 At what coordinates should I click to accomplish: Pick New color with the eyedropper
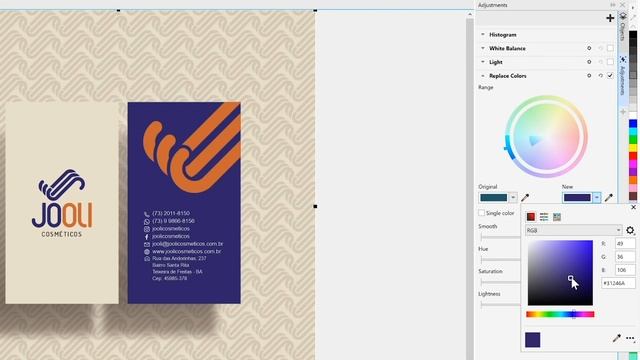coord(609,198)
